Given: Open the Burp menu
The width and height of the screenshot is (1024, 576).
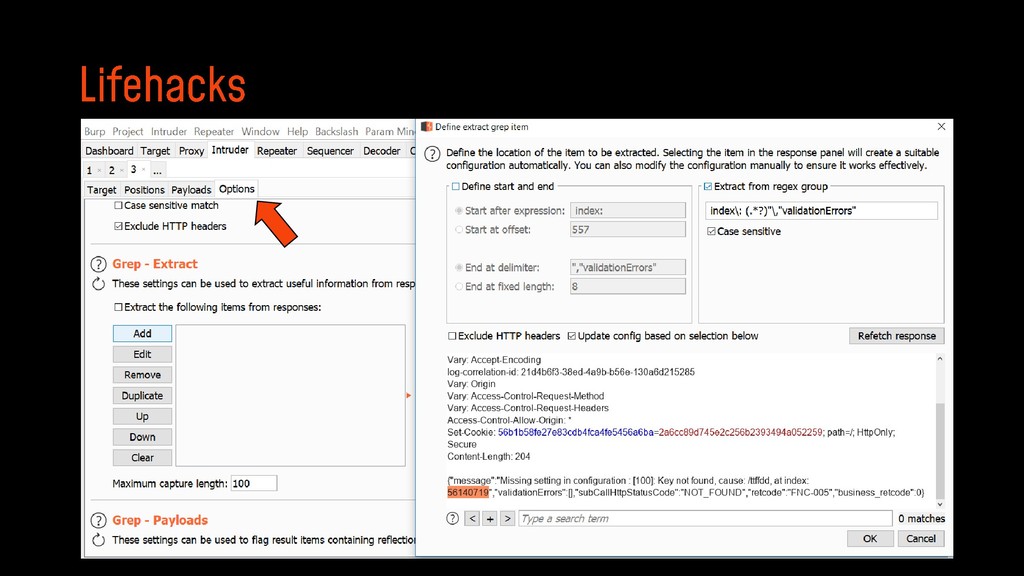Looking at the screenshot, I should coord(95,131).
